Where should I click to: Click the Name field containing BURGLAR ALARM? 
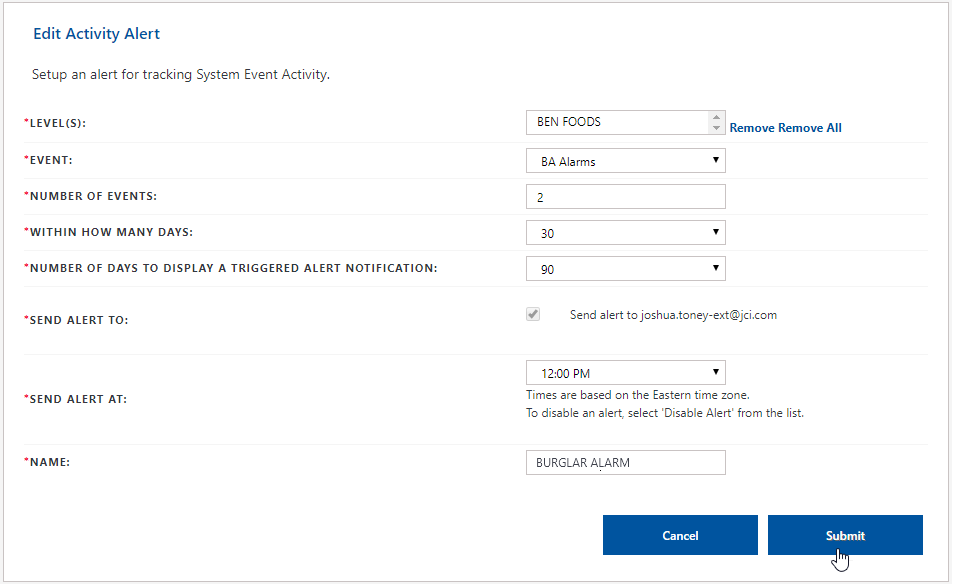pyautogui.click(x=625, y=462)
